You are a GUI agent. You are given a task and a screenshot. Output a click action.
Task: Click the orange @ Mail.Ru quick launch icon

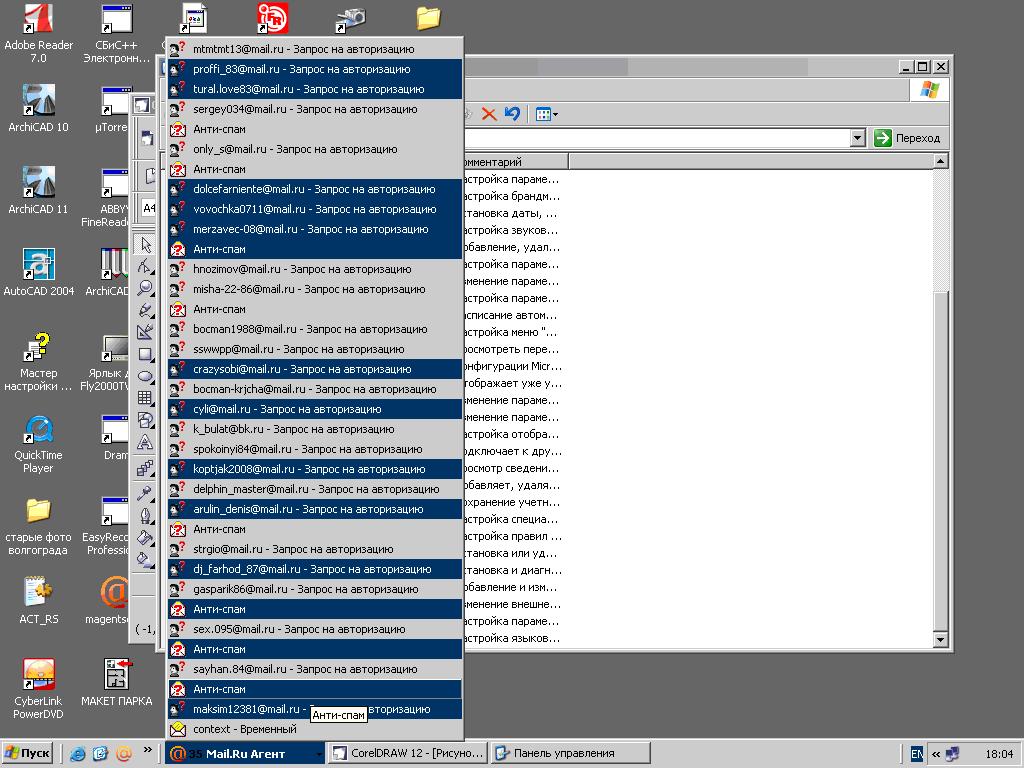click(124, 754)
